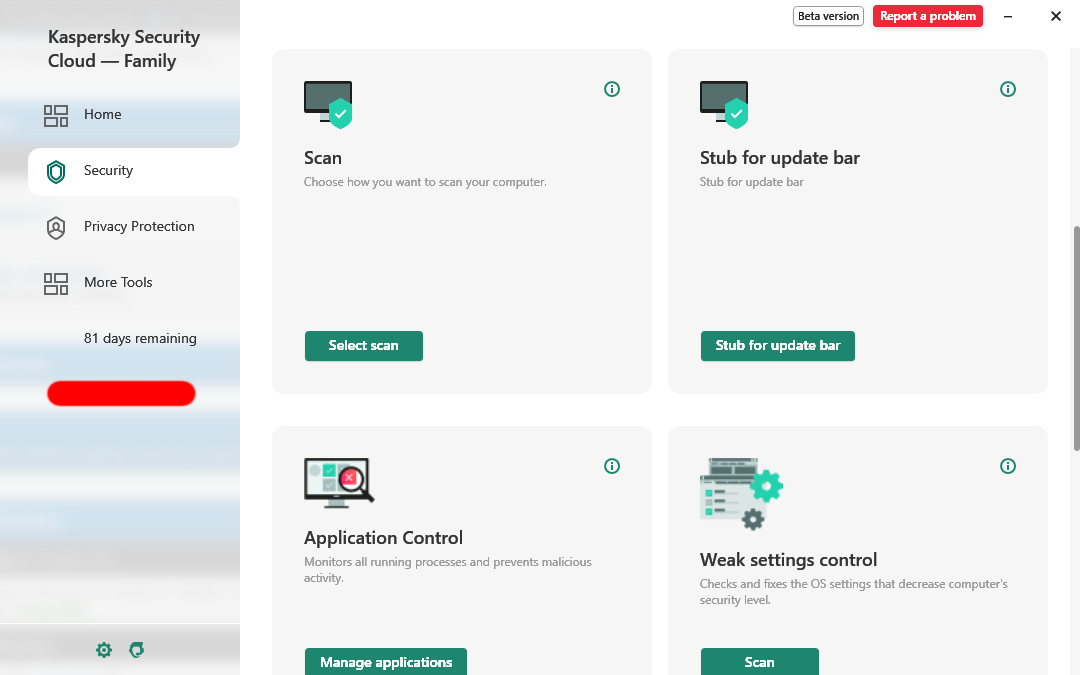Image resolution: width=1080 pixels, height=675 pixels.
Task: Show info for the Scan card
Action: pos(612,89)
